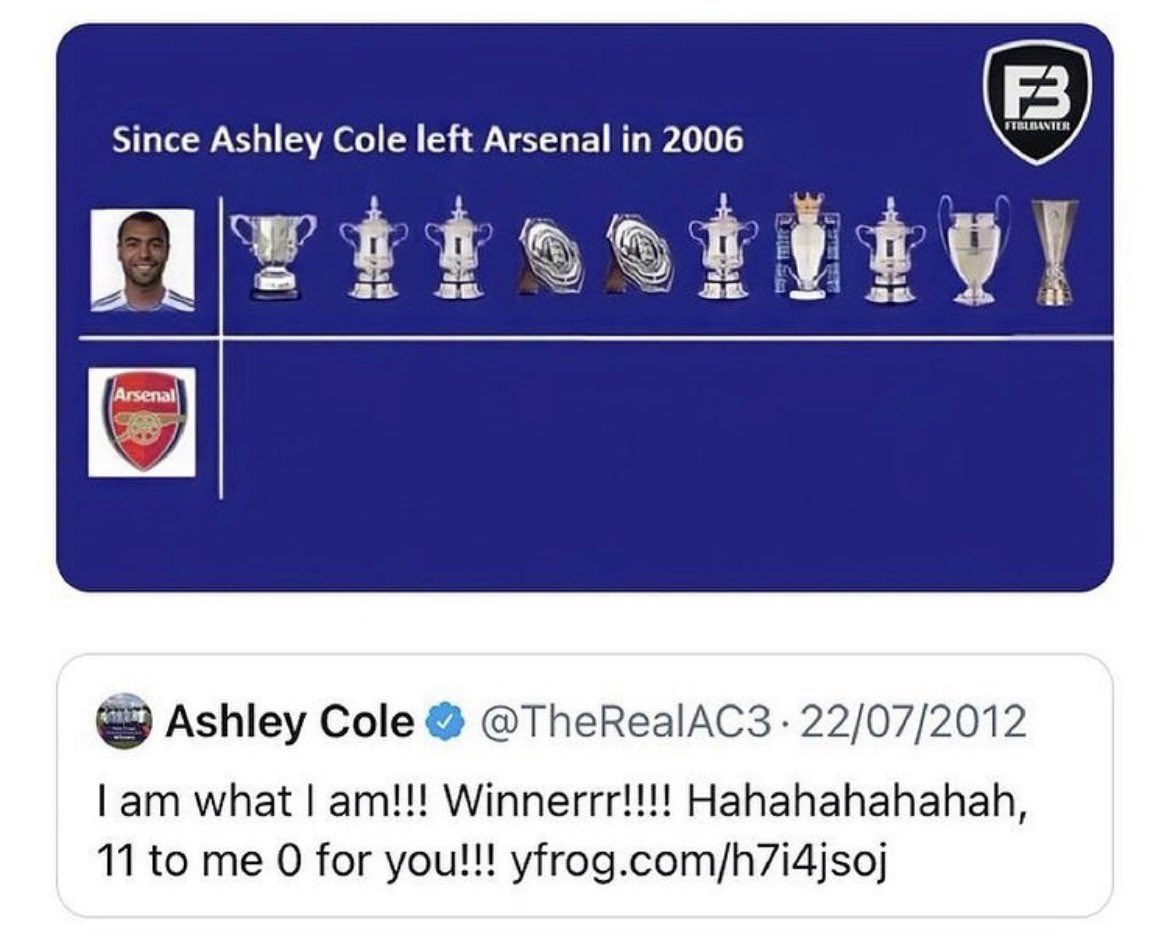The width and height of the screenshot is (1170, 946).
Task: Open Ashley Cole's player photo
Action: [143, 260]
